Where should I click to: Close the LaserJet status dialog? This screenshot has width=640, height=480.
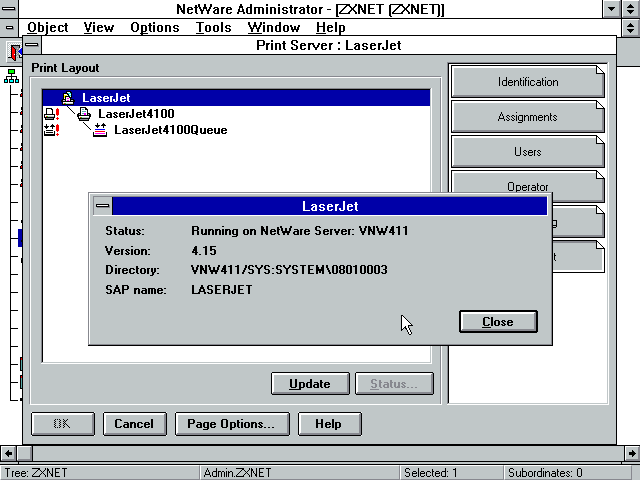pyautogui.click(x=498, y=322)
